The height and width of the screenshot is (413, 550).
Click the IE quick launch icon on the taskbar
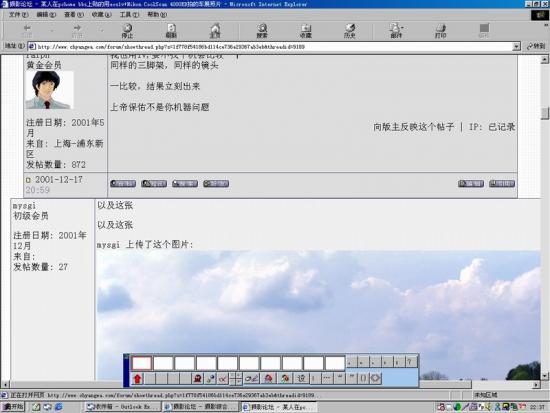click(x=59, y=407)
